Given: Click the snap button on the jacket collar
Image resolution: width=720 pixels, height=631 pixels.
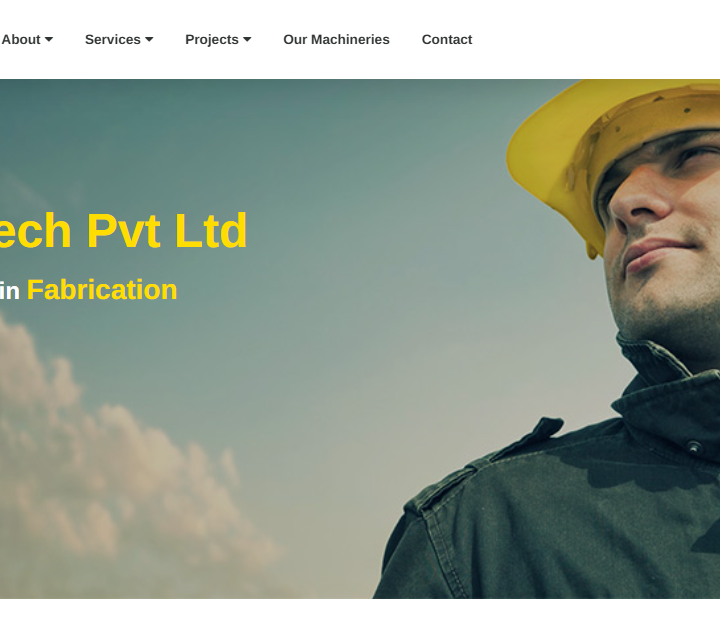Looking at the screenshot, I should [x=694, y=446].
